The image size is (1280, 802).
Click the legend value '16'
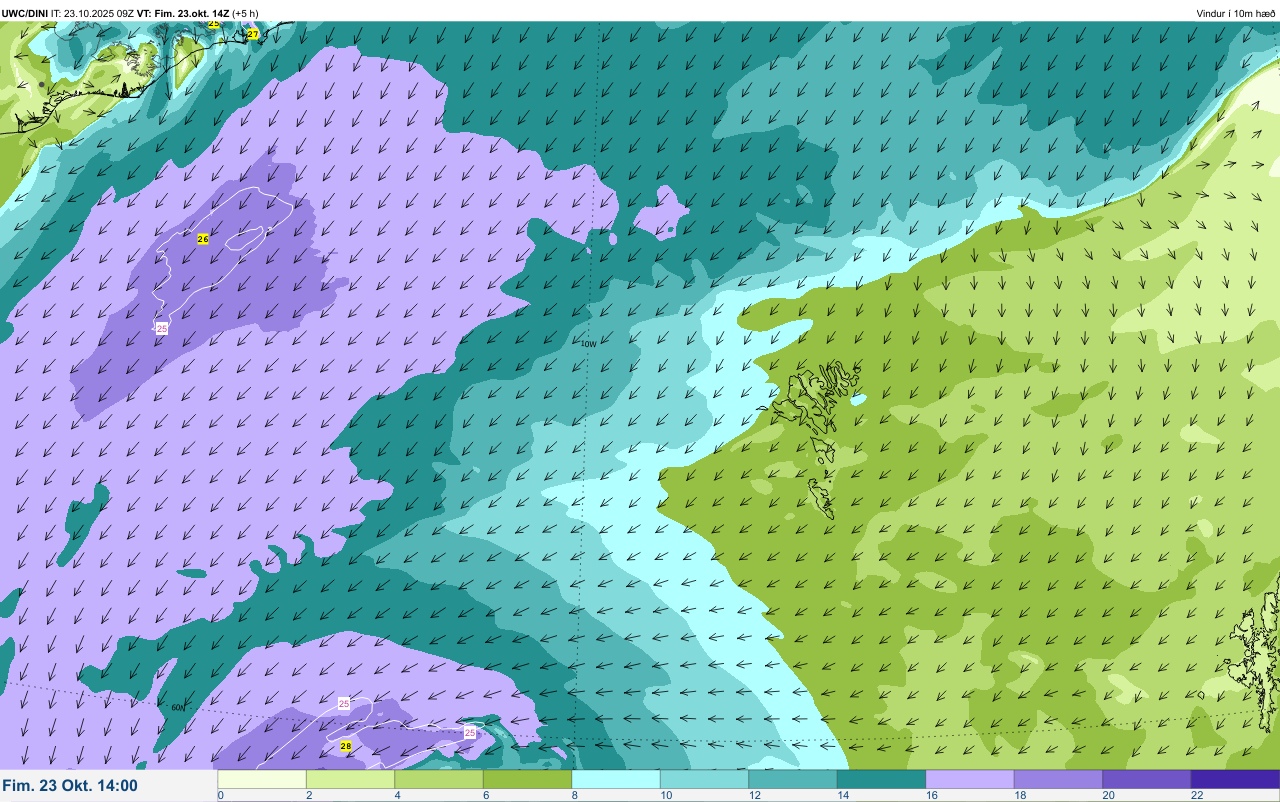[931, 795]
